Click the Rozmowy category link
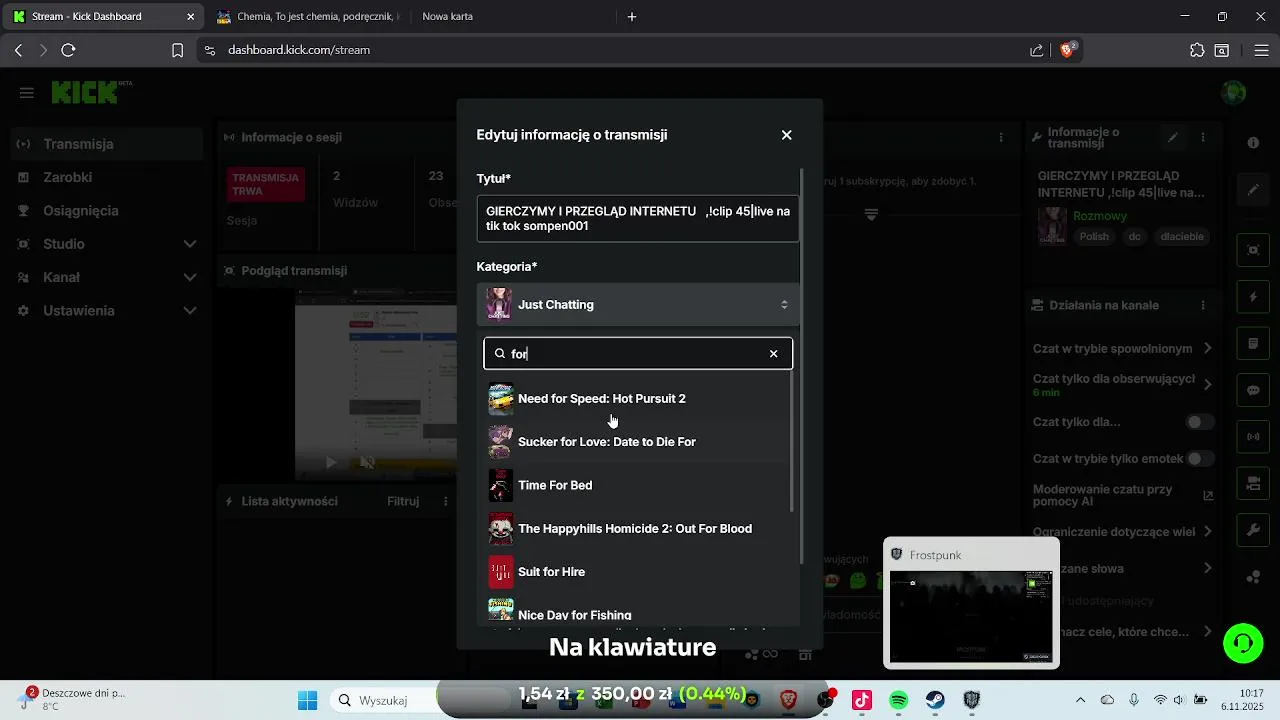This screenshot has width=1280, height=720. click(x=1100, y=216)
